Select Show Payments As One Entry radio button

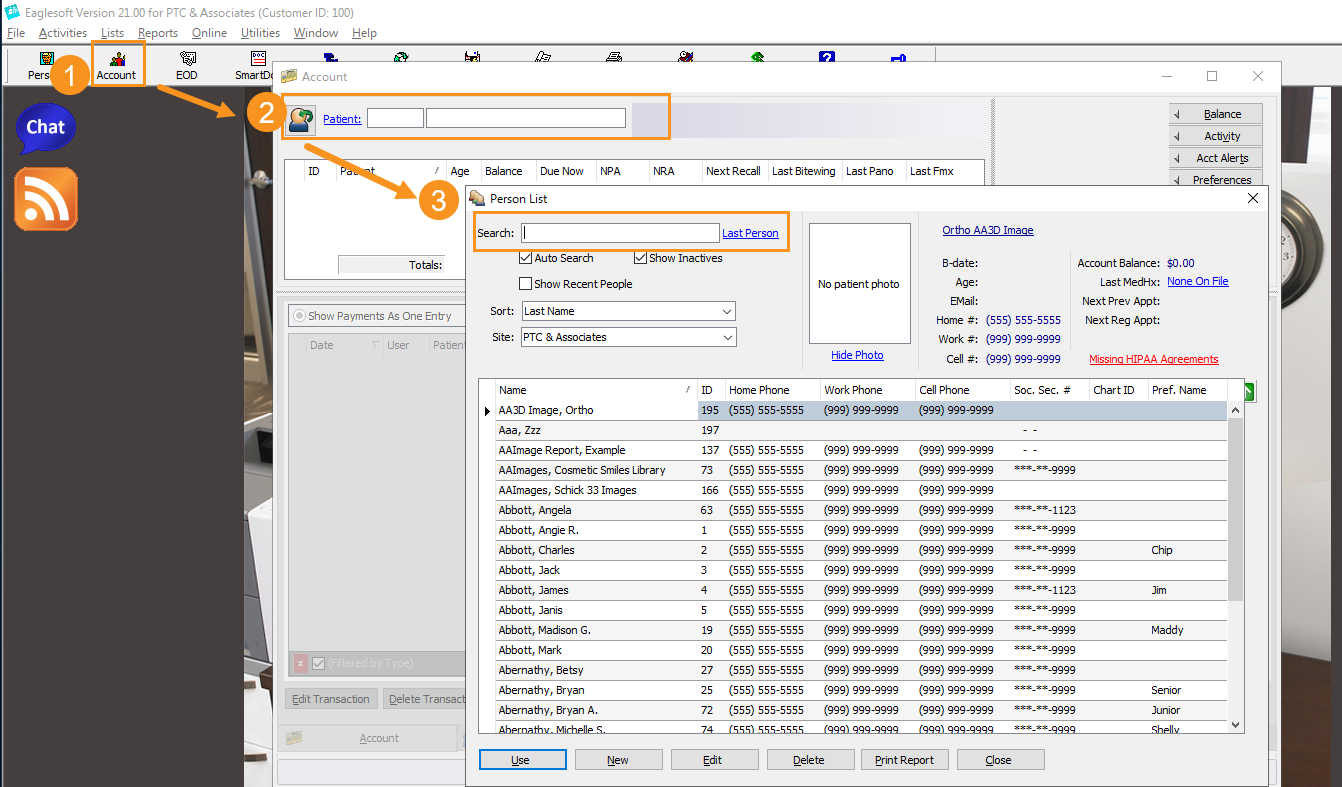[298, 316]
